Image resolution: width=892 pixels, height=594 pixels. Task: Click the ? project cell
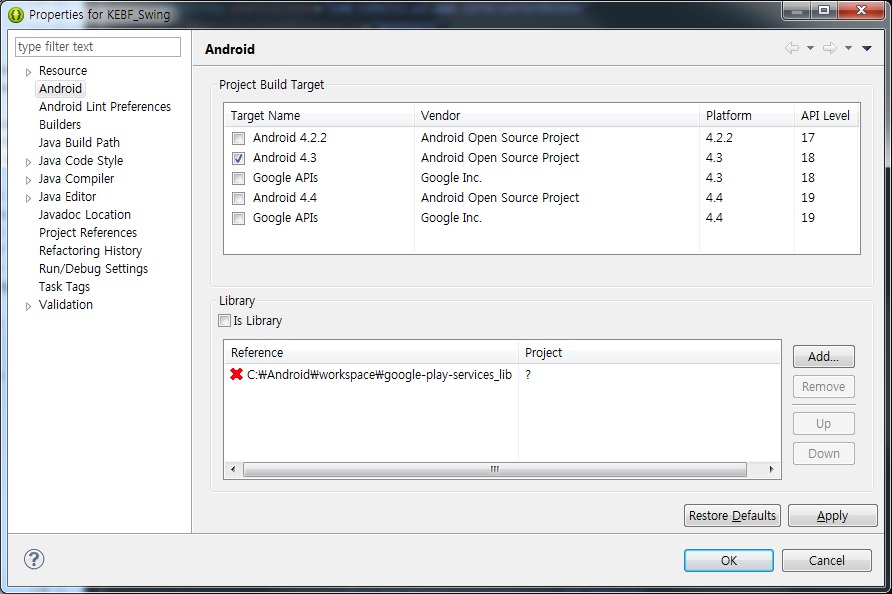click(528, 374)
